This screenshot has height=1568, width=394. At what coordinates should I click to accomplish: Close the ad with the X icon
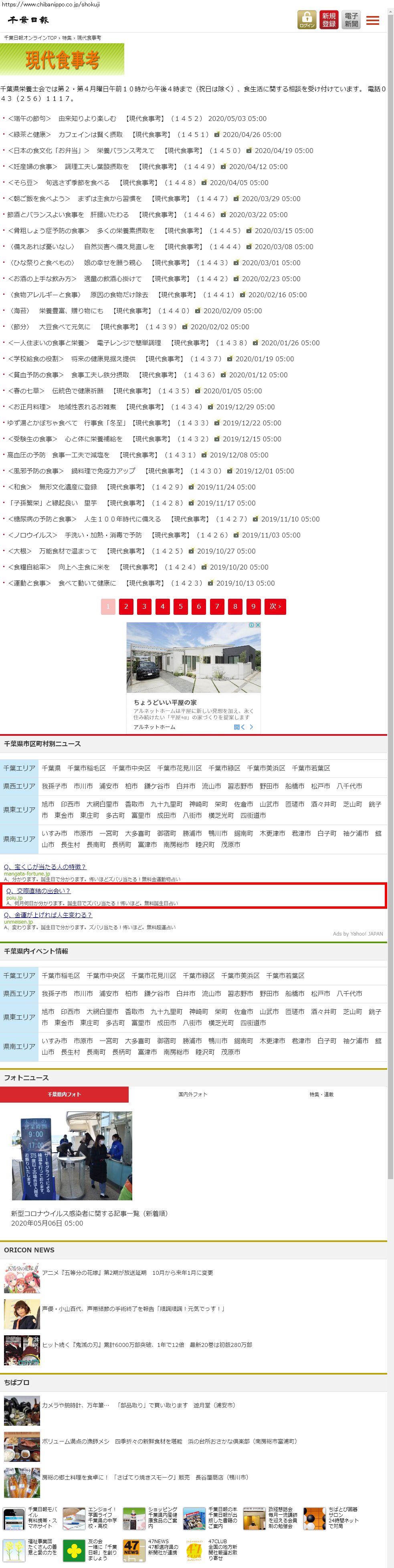coord(258,625)
